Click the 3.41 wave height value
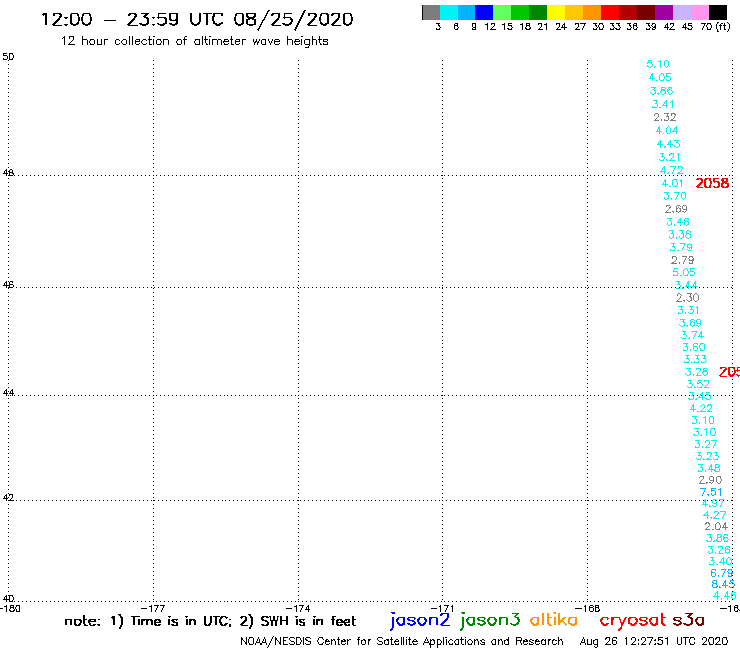Screen dimensions: 740x650 (x=663, y=104)
